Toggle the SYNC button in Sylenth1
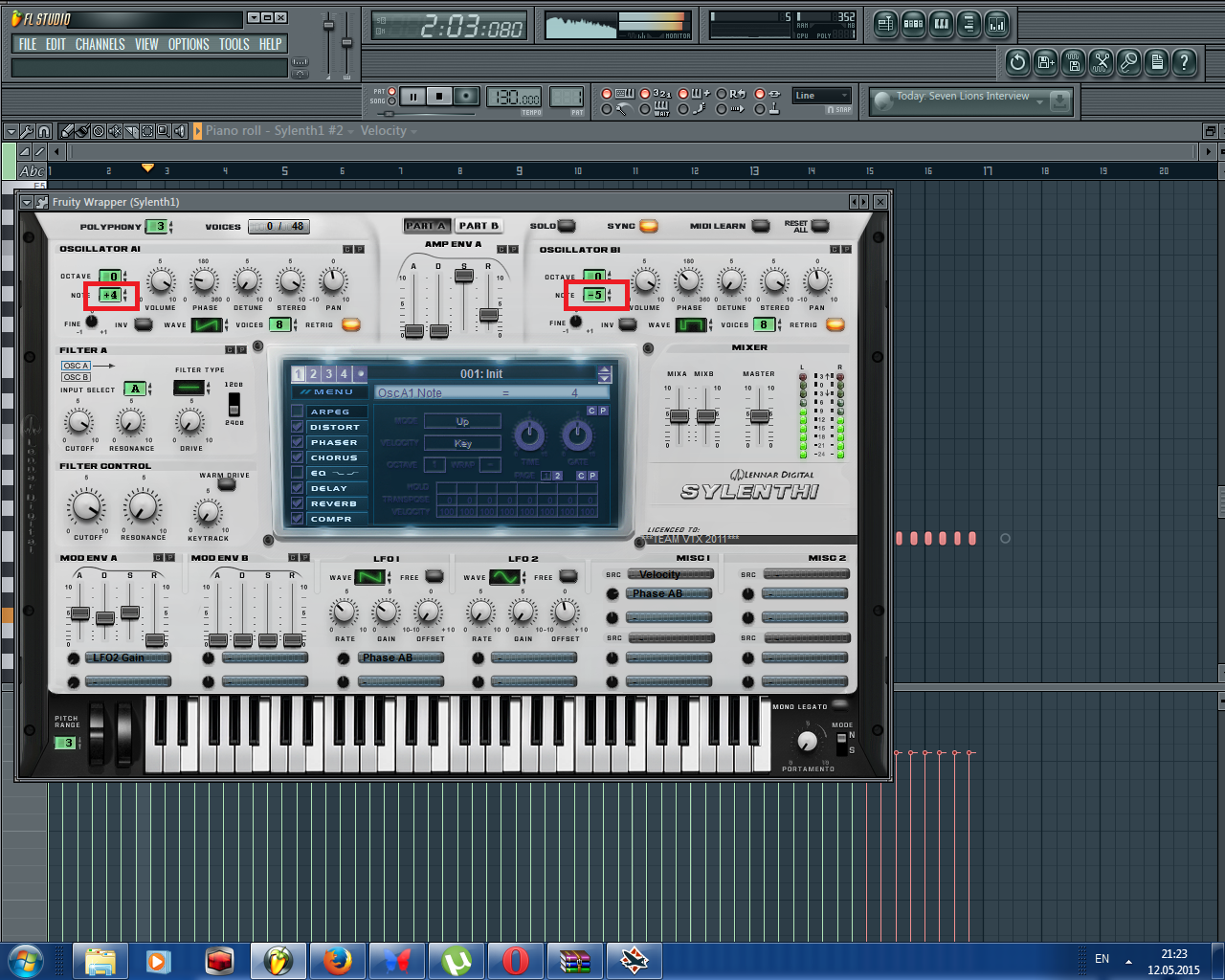This screenshot has width=1225, height=980. (649, 226)
